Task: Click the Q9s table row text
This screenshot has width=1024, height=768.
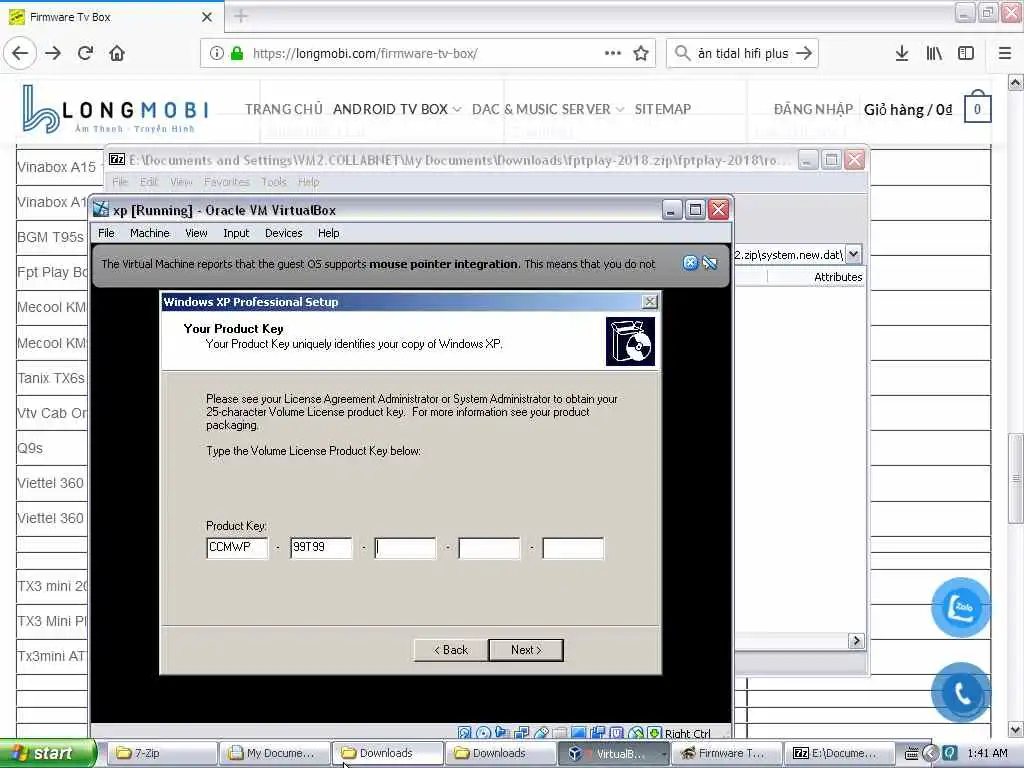Action: 30,448
